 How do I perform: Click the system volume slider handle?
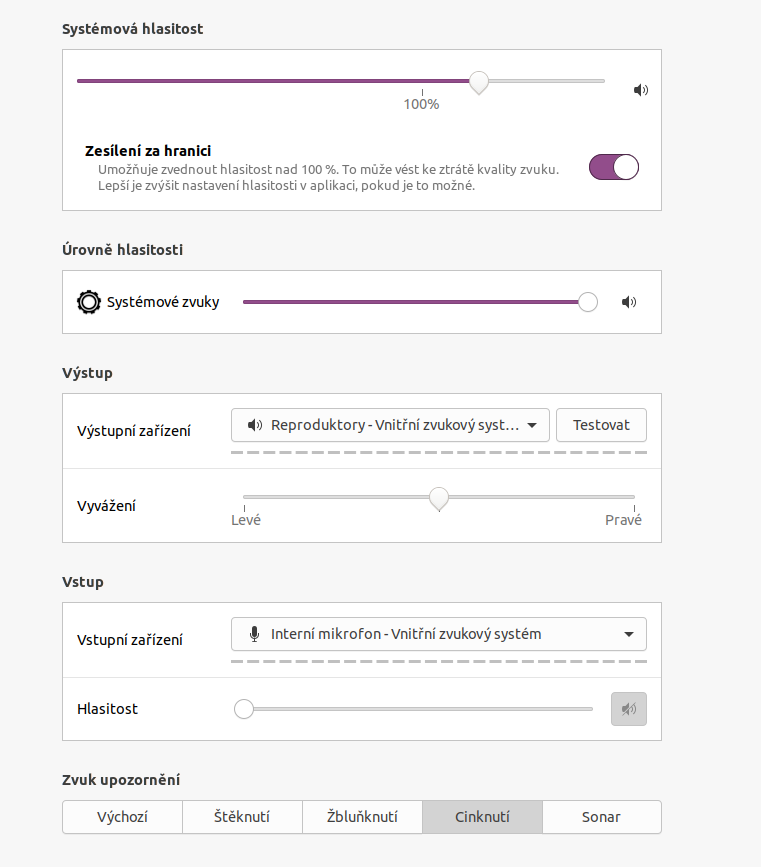pyautogui.click(x=479, y=82)
